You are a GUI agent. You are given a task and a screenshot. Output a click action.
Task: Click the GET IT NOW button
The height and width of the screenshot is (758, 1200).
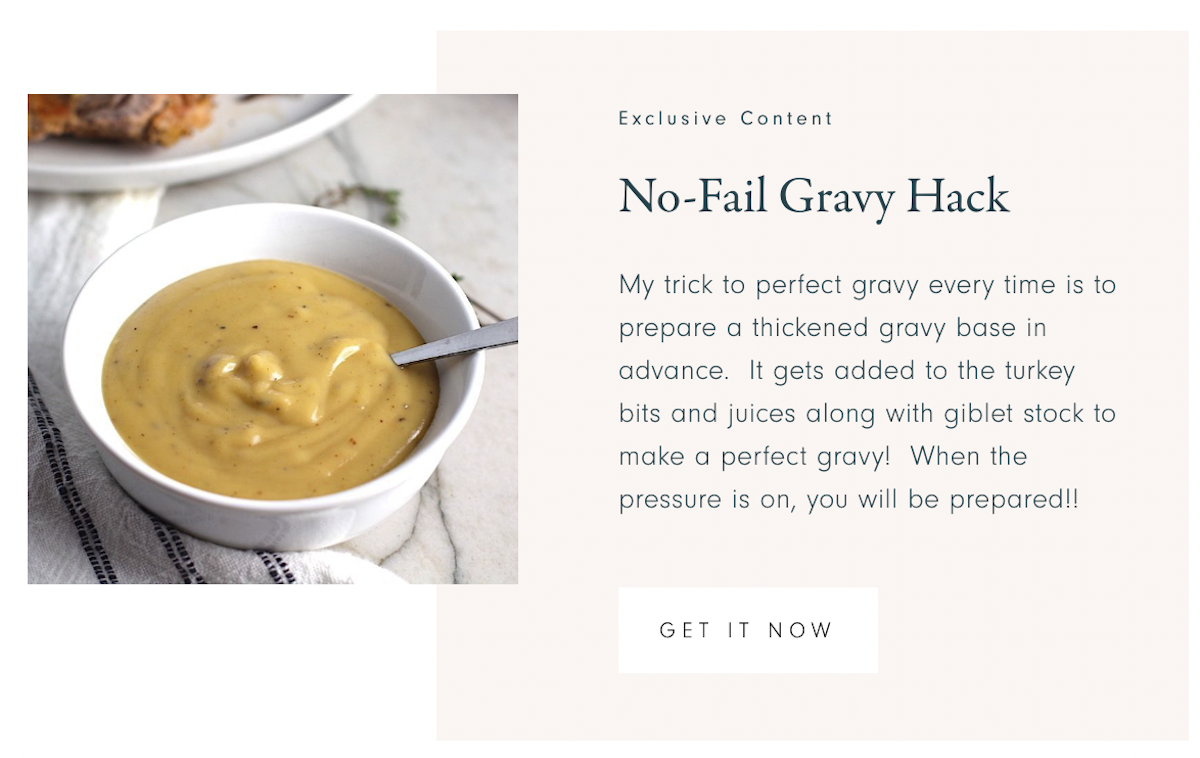click(747, 630)
